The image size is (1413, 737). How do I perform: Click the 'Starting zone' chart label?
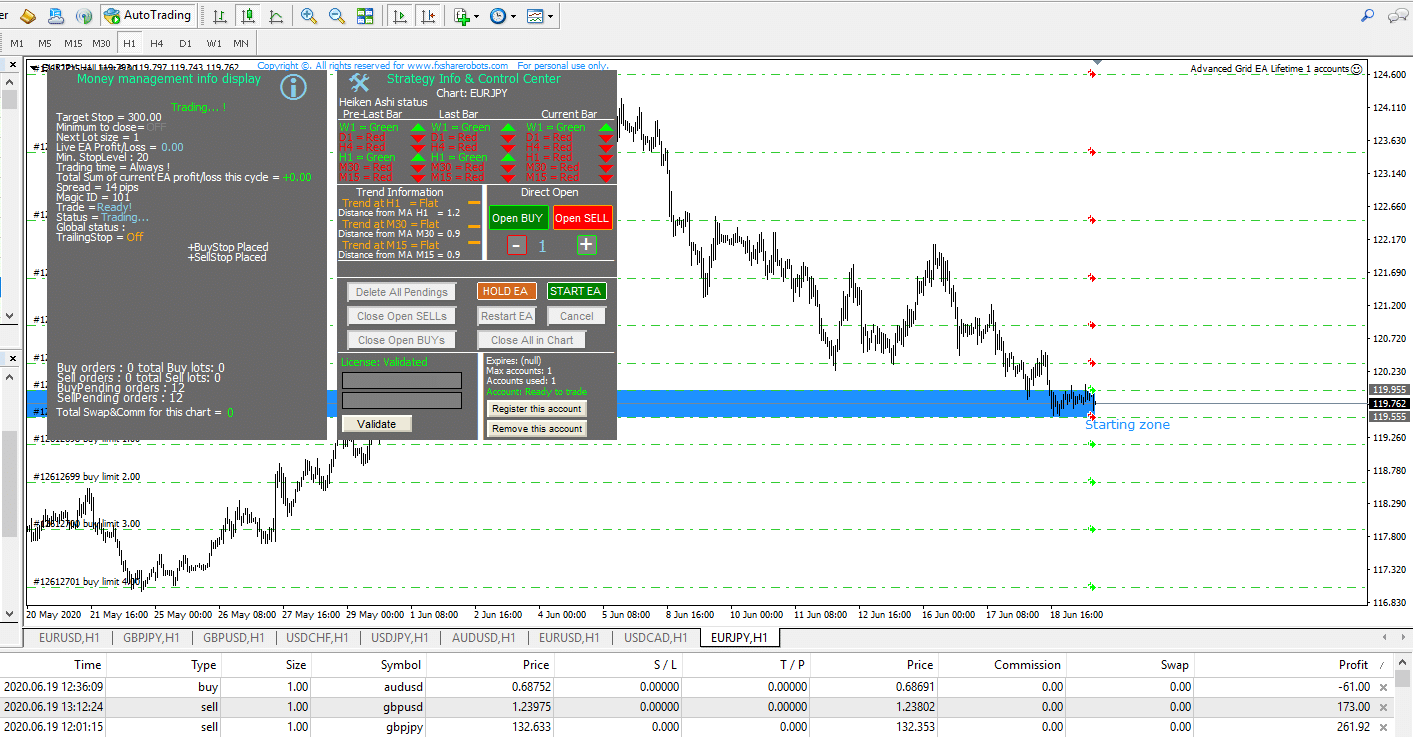click(x=1127, y=425)
